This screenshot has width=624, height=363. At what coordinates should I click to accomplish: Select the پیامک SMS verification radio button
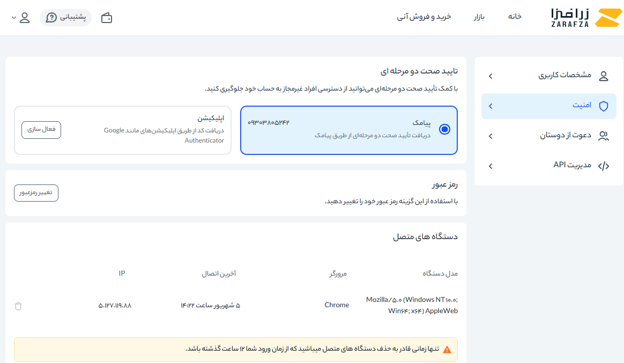pyautogui.click(x=445, y=129)
